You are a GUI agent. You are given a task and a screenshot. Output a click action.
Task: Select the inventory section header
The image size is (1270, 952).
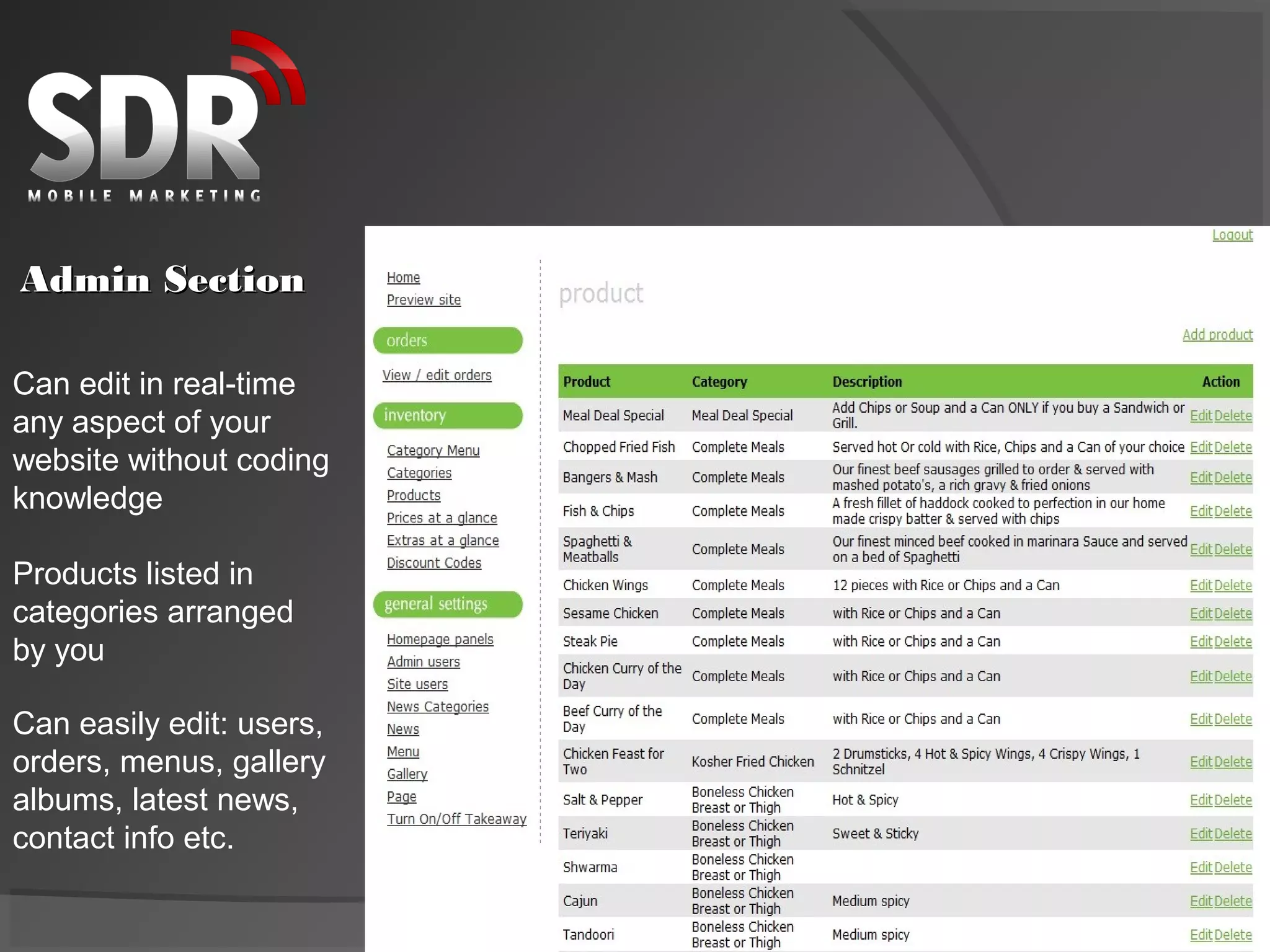click(448, 415)
